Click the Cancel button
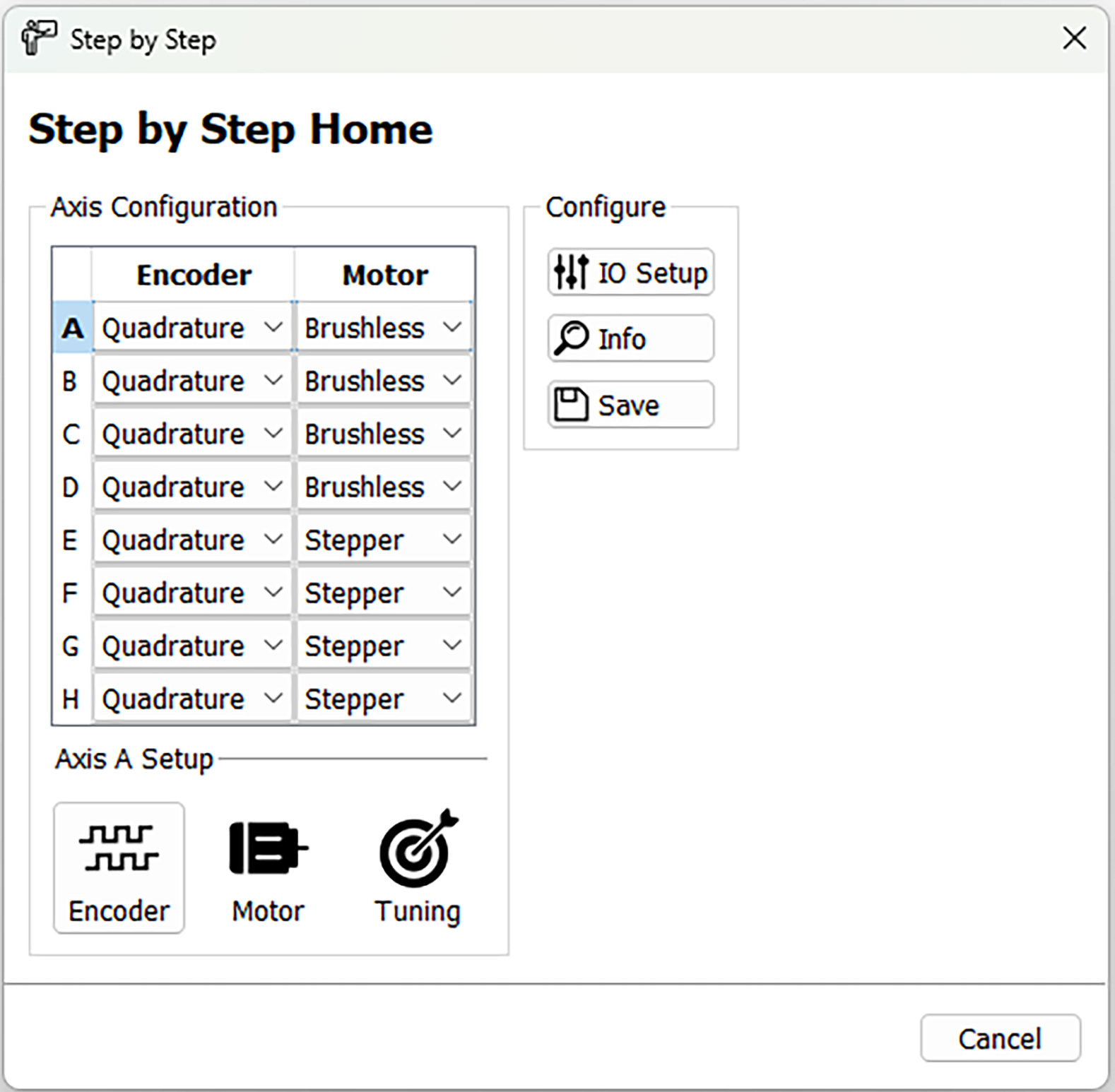 coord(1000,1038)
